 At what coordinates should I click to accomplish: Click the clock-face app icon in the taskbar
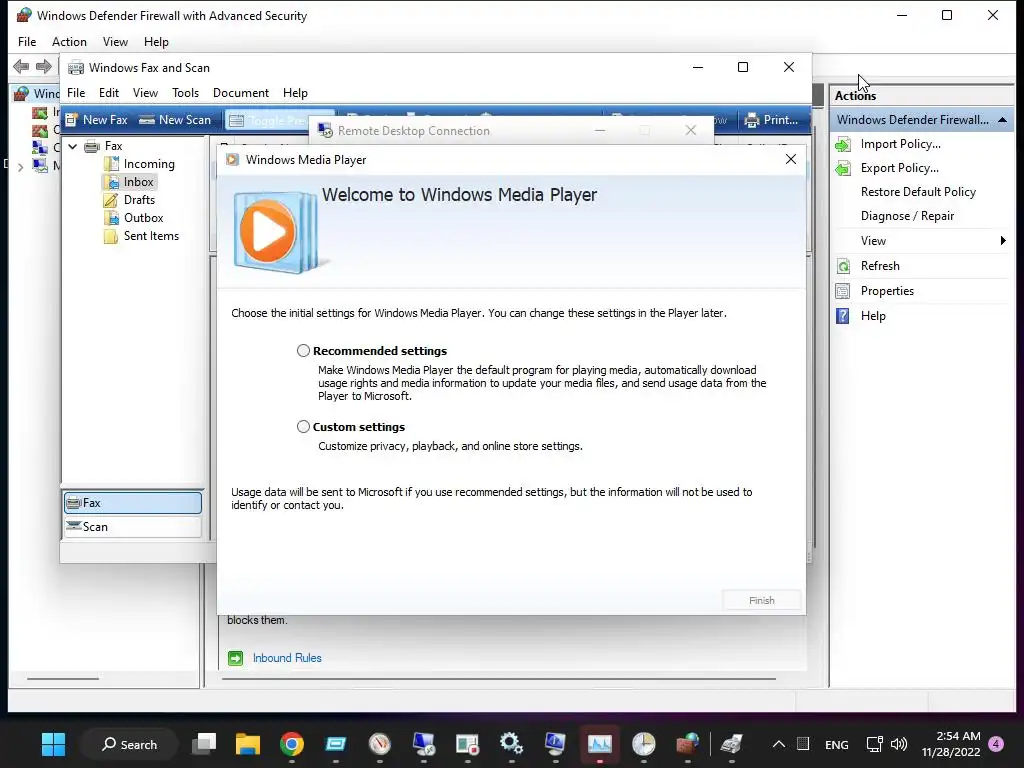643,743
